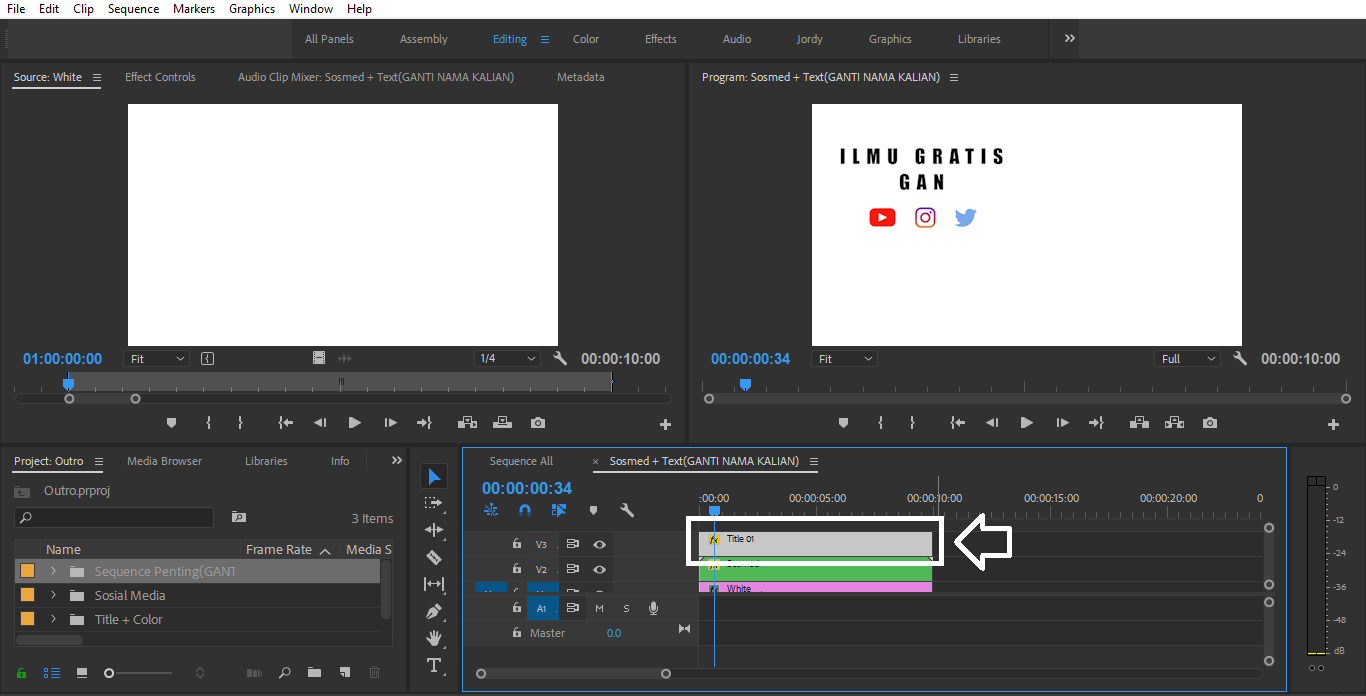Image resolution: width=1366 pixels, height=696 pixels.
Task: Open Program monitor settings wrench
Action: [x=1240, y=358]
